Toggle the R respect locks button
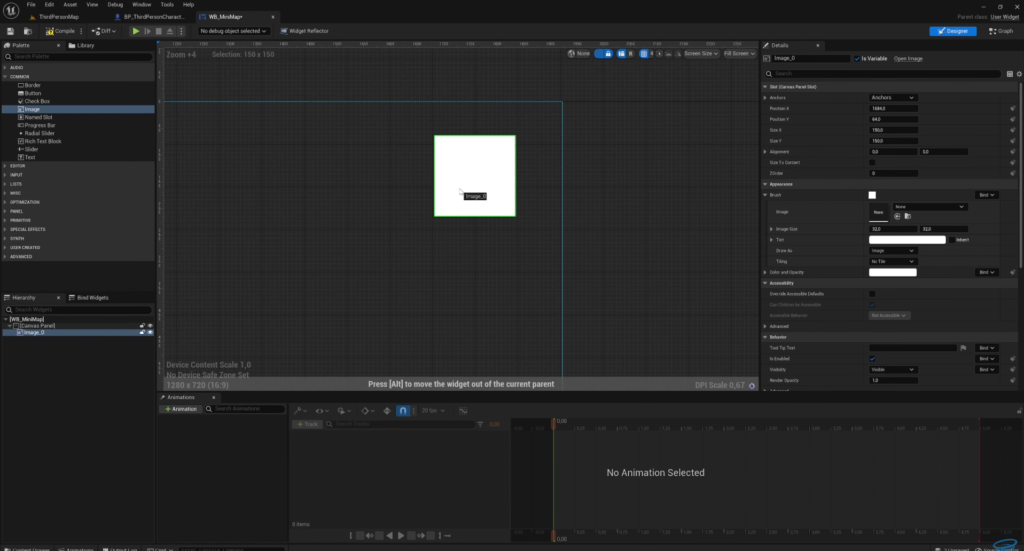Image resolution: width=1024 pixels, height=551 pixels. tap(630, 54)
